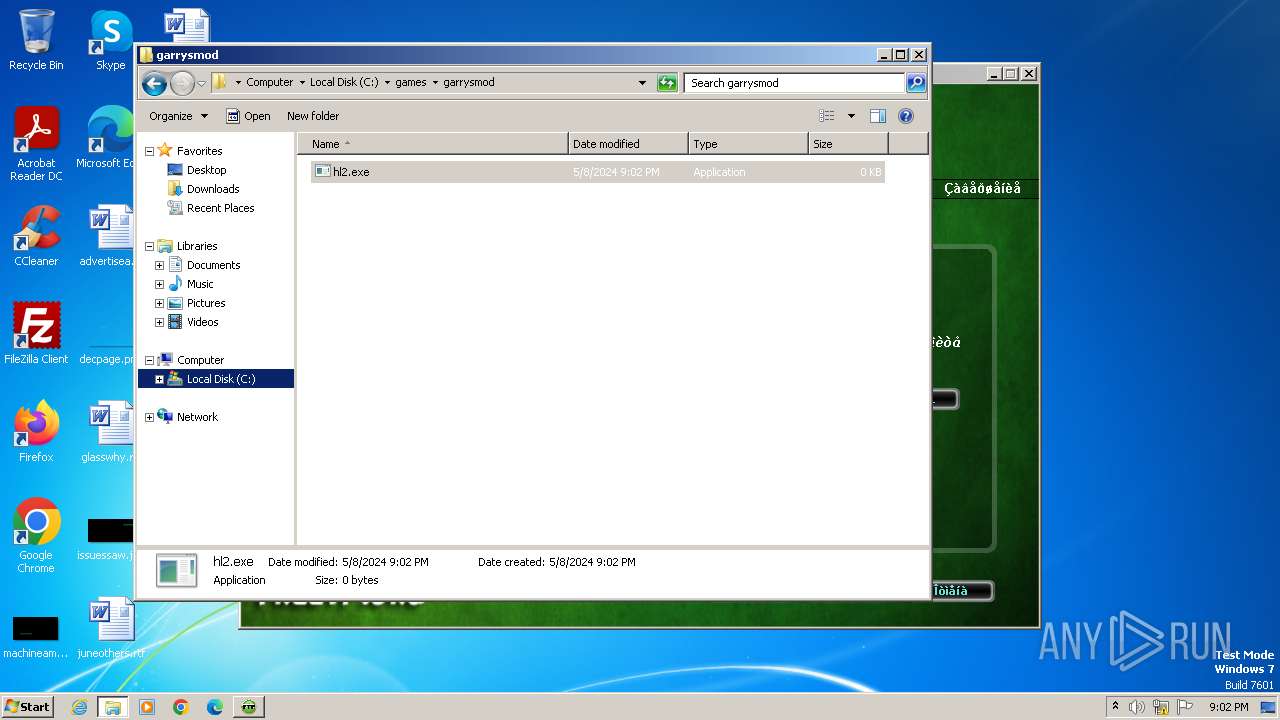Click the Open toolbar button
Image resolution: width=1280 pixels, height=720 pixels.
[248, 116]
